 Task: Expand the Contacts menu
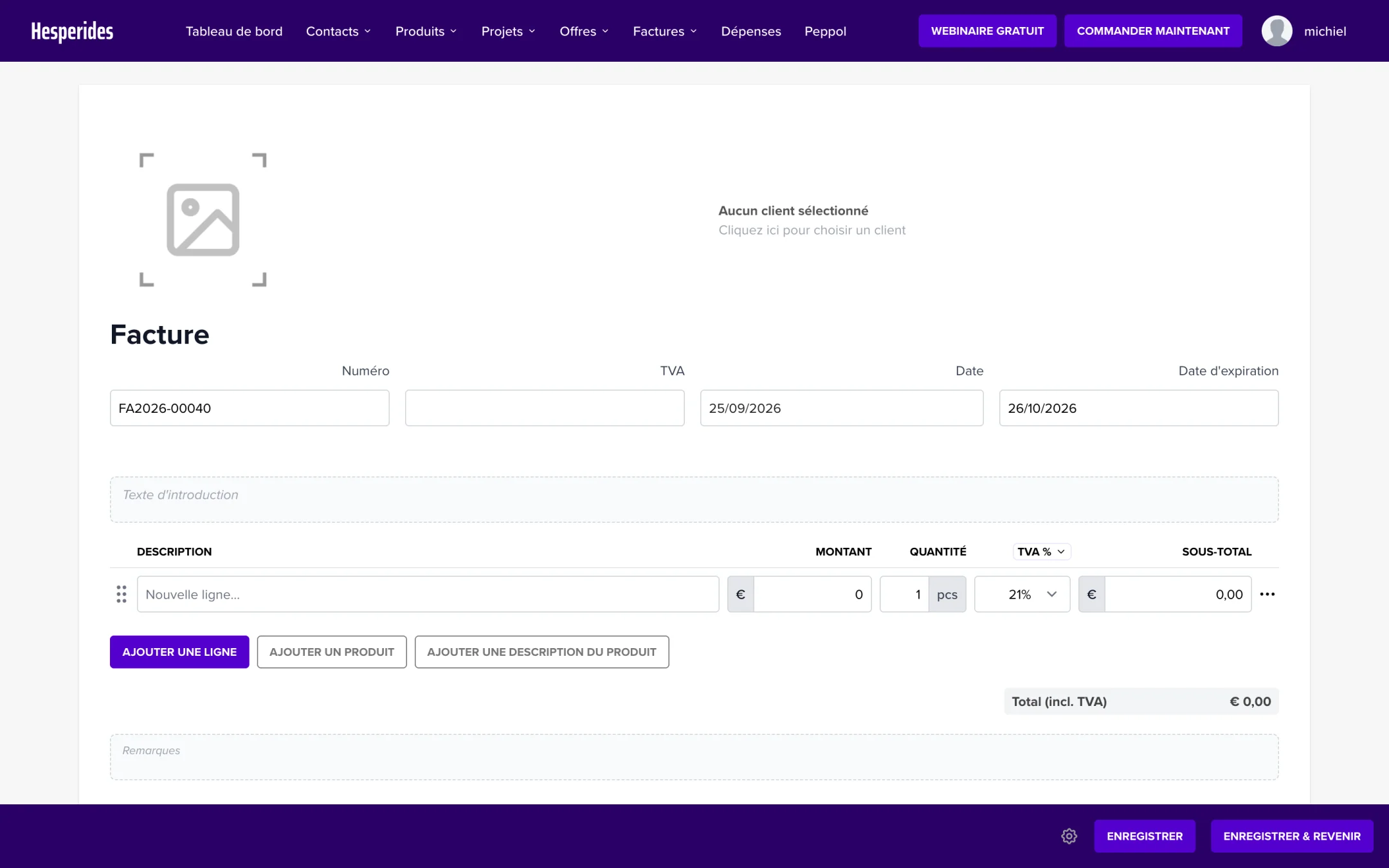338,31
